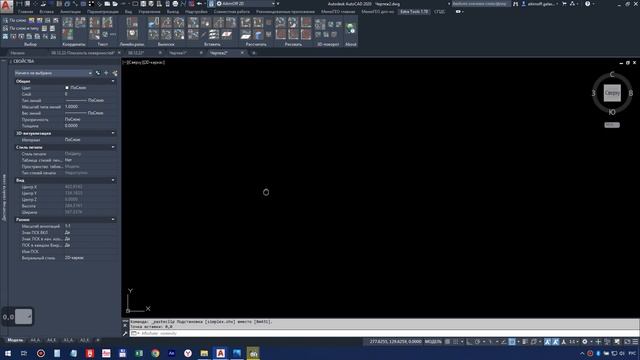The height and width of the screenshot is (360, 640).
Task: Toggle auto-add annotation scales in status bar
Action: [556, 342]
